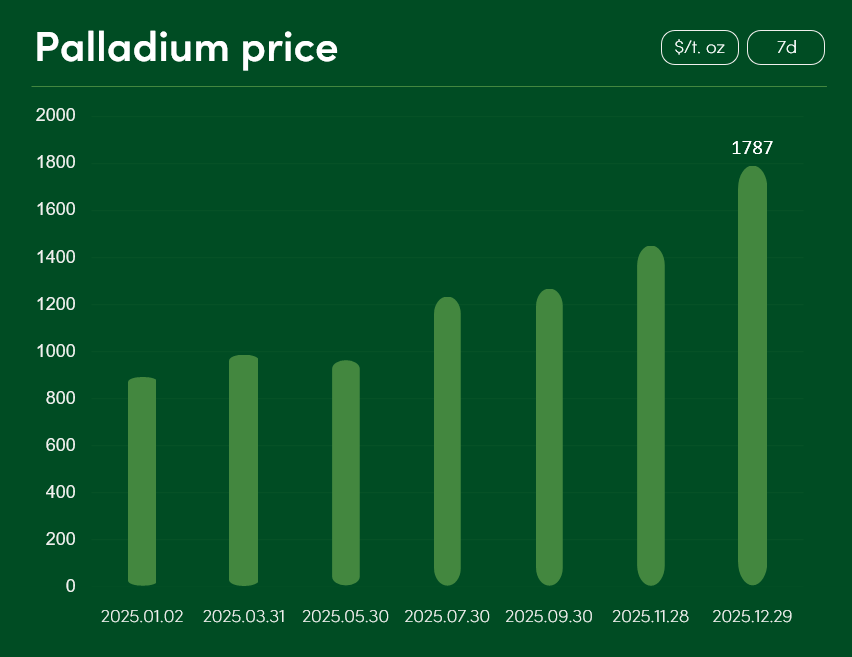Click the 2025.11.28 price bar

pyautogui.click(x=650, y=415)
